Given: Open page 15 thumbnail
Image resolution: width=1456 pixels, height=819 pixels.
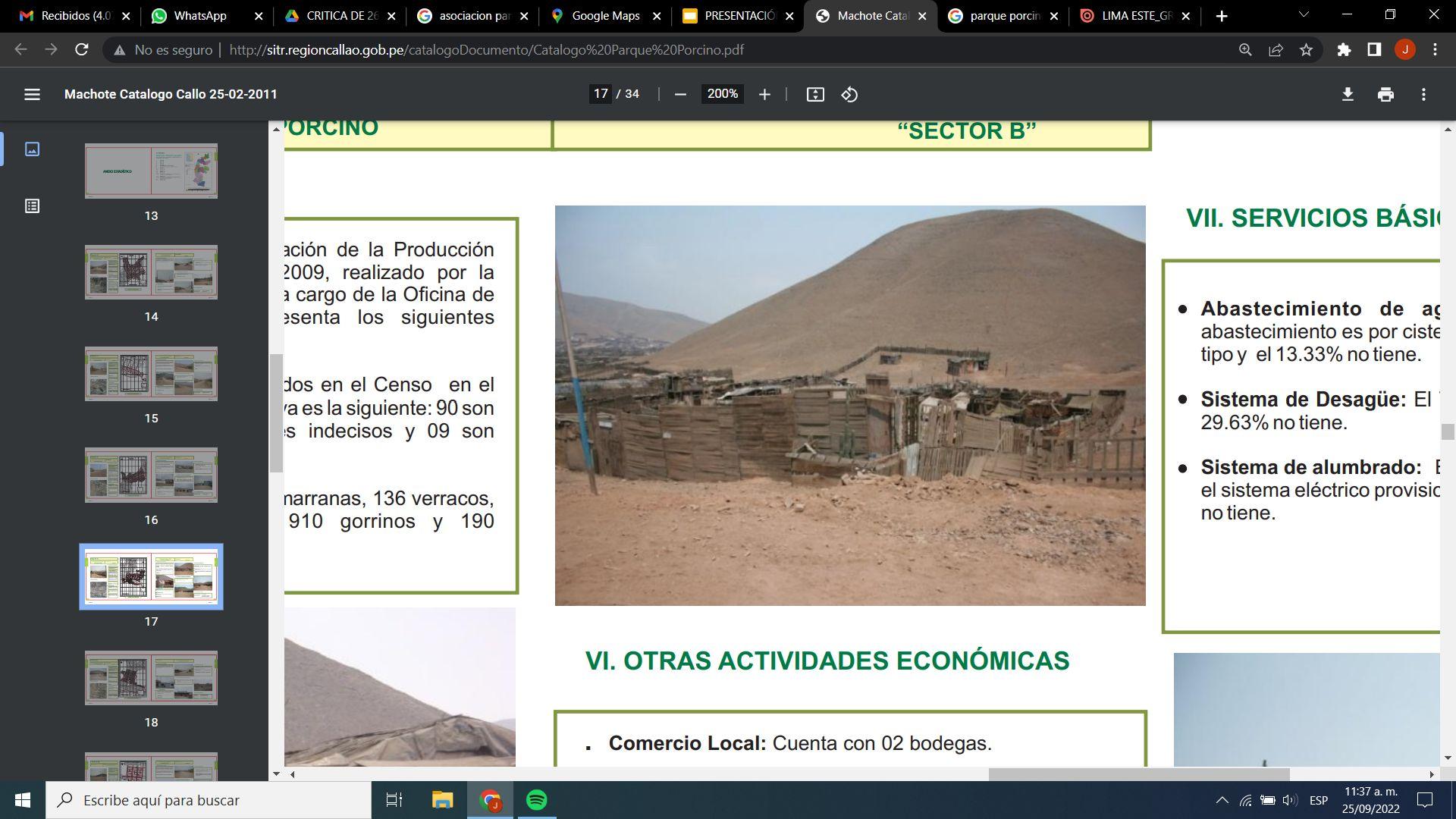Looking at the screenshot, I should click(x=151, y=374).
